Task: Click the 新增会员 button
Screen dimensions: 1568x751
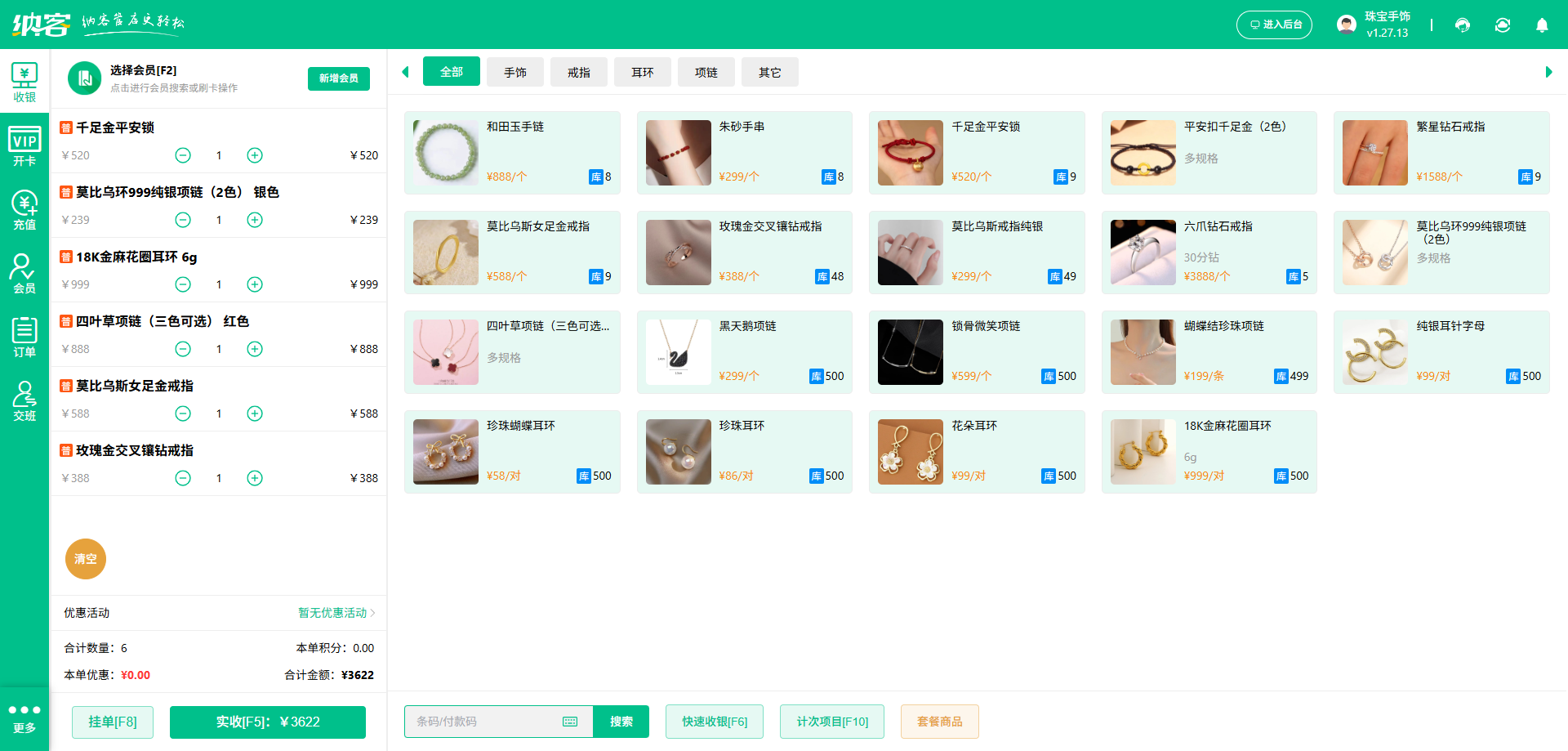Action: [339, 78]
